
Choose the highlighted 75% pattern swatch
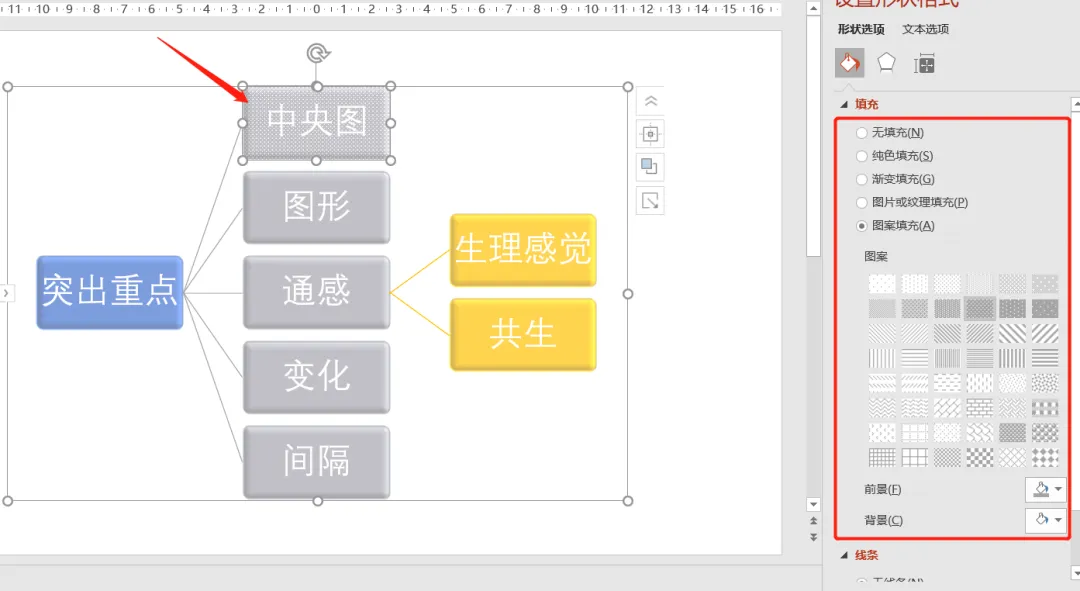coord(979,309)
